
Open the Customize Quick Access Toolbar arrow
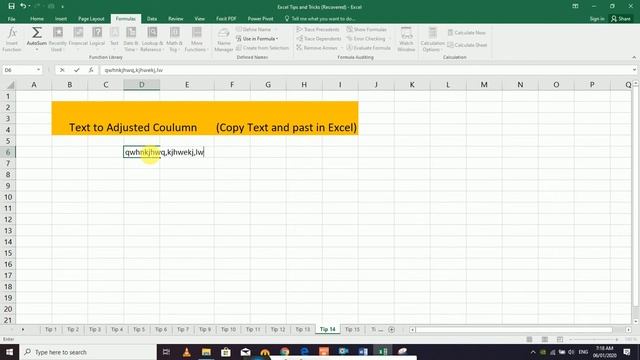pyautogui.click(x=62, y=7)
